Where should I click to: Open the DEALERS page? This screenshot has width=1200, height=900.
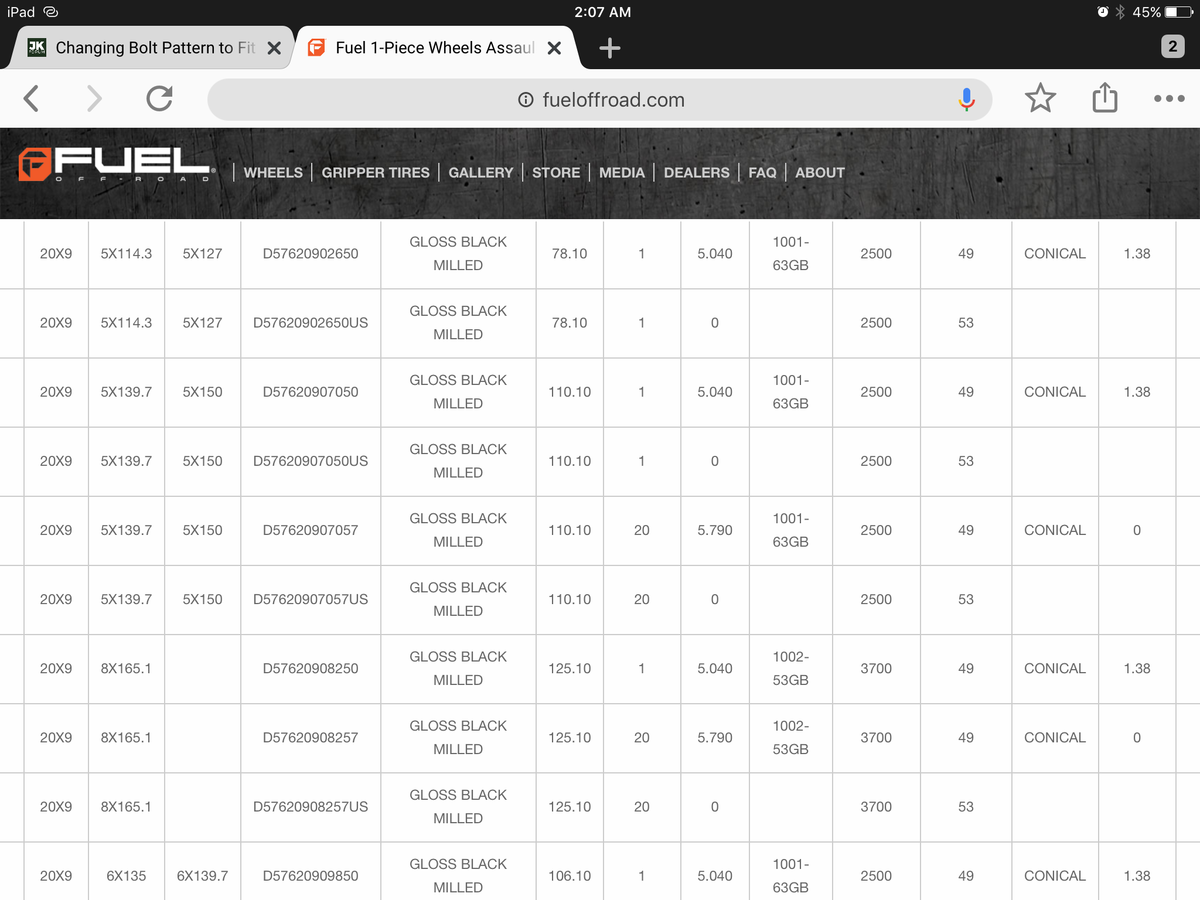(x=696, y=172)
